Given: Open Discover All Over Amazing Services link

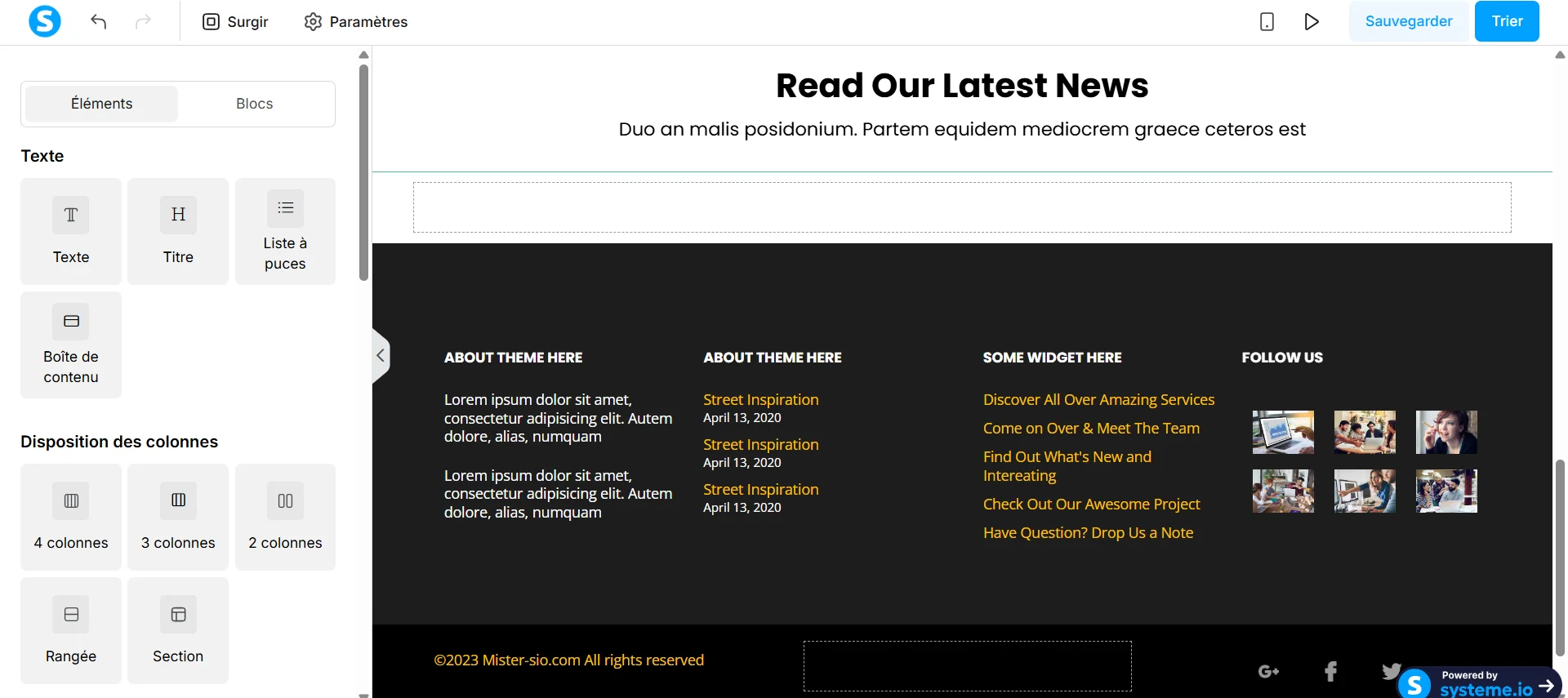Looking at the screenshot, I should [1098, 399].
